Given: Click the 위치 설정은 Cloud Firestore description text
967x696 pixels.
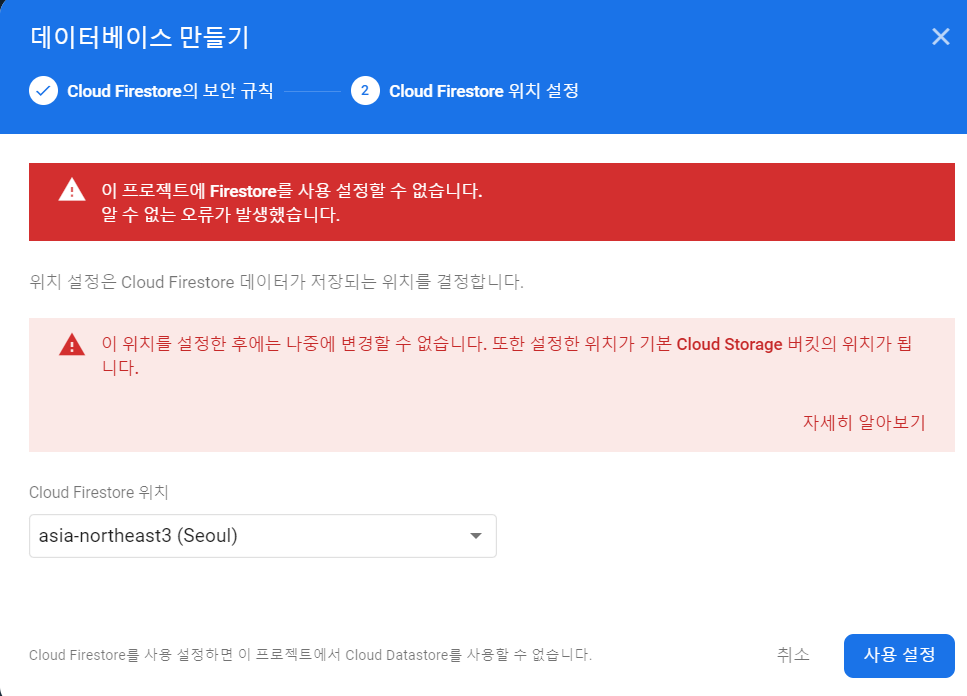Looking at the screenshot, I should [276, 282].
